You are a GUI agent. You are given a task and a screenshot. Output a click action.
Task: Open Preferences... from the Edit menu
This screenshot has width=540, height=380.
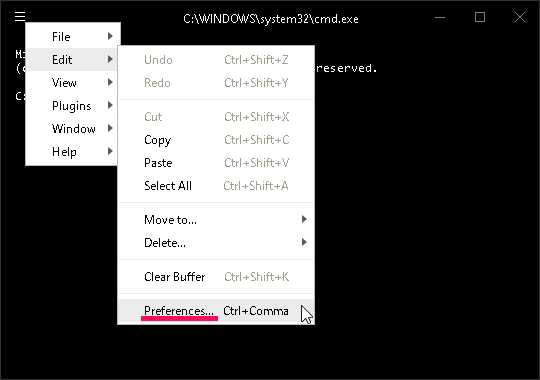(216, 311)
